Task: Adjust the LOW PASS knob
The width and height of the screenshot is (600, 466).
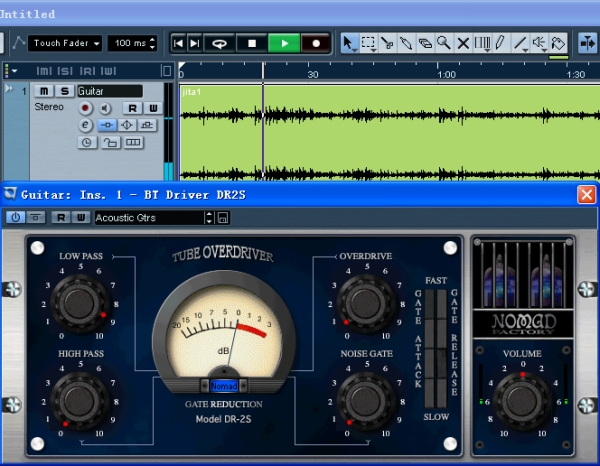Action: tap(79, 304)
